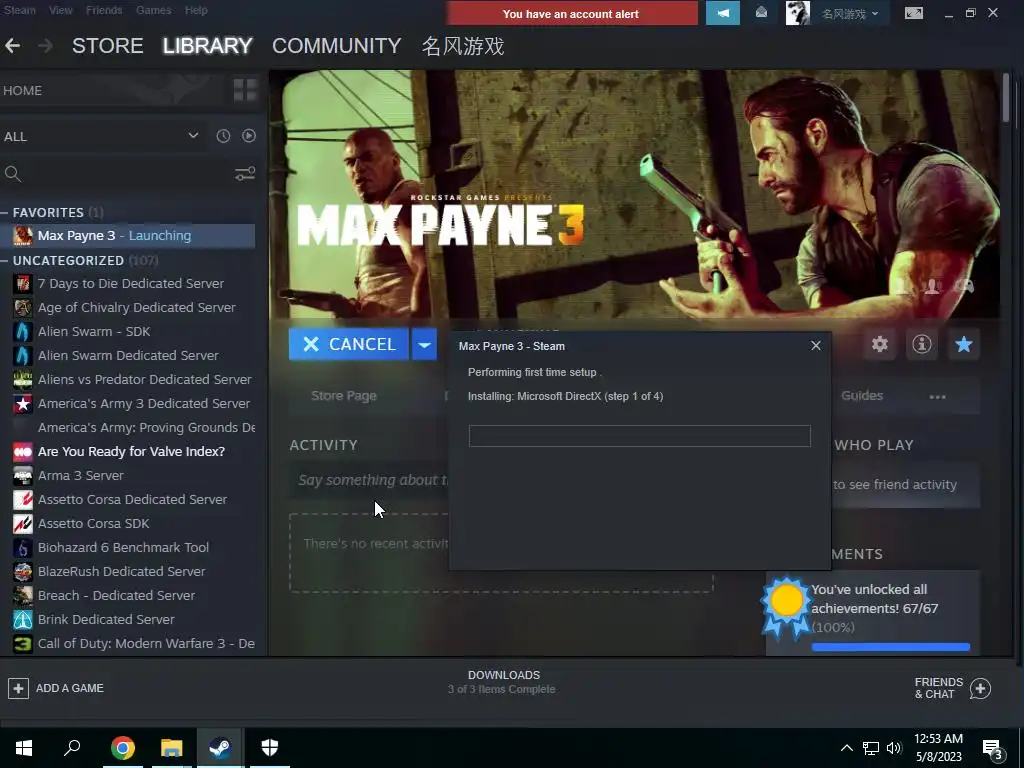The image size is (1024, 768).
Task: Open the Store Page tab
Action: point(344,396)
